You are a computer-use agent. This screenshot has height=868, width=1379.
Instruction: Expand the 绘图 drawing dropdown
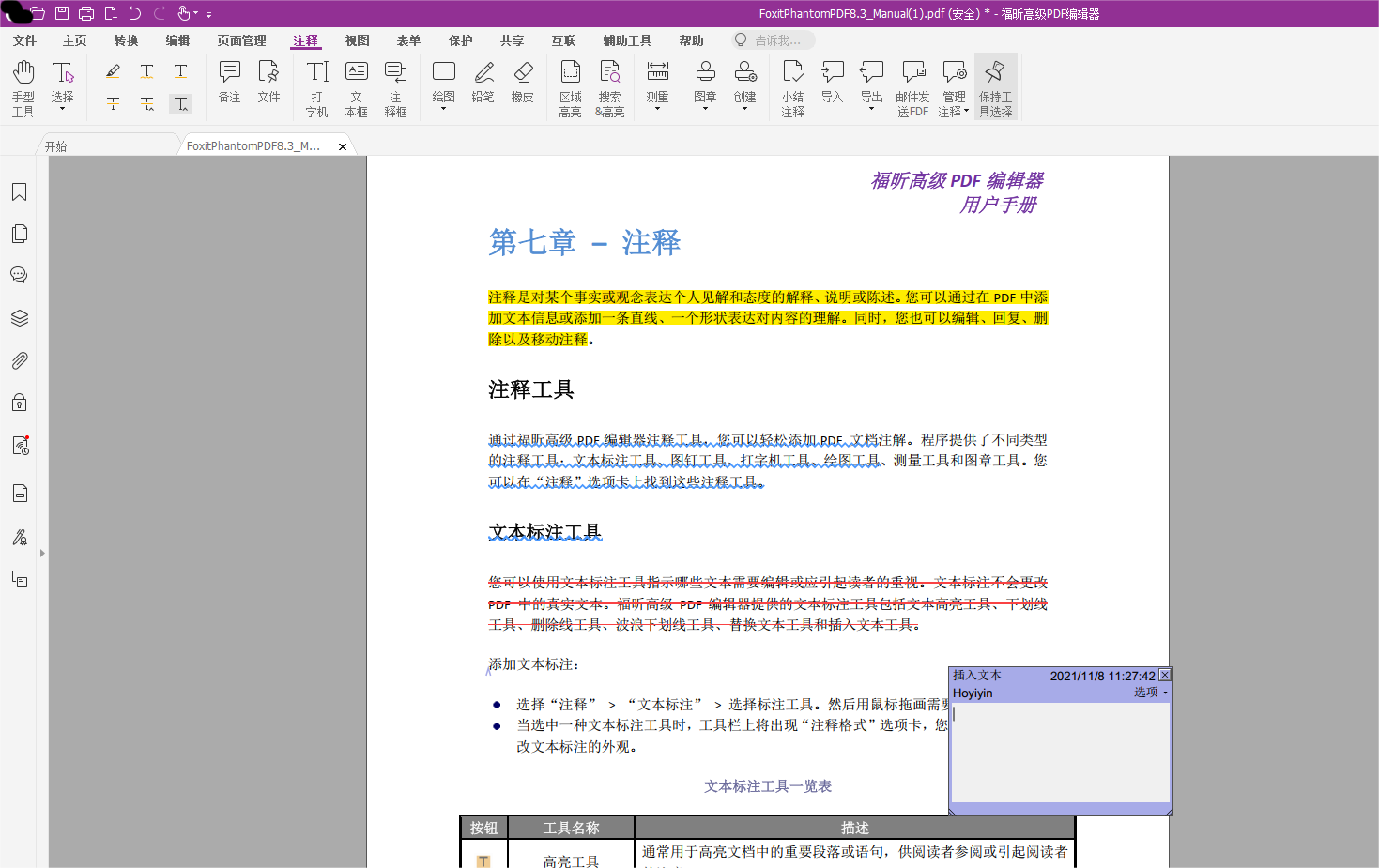click(x=444, y=109)
